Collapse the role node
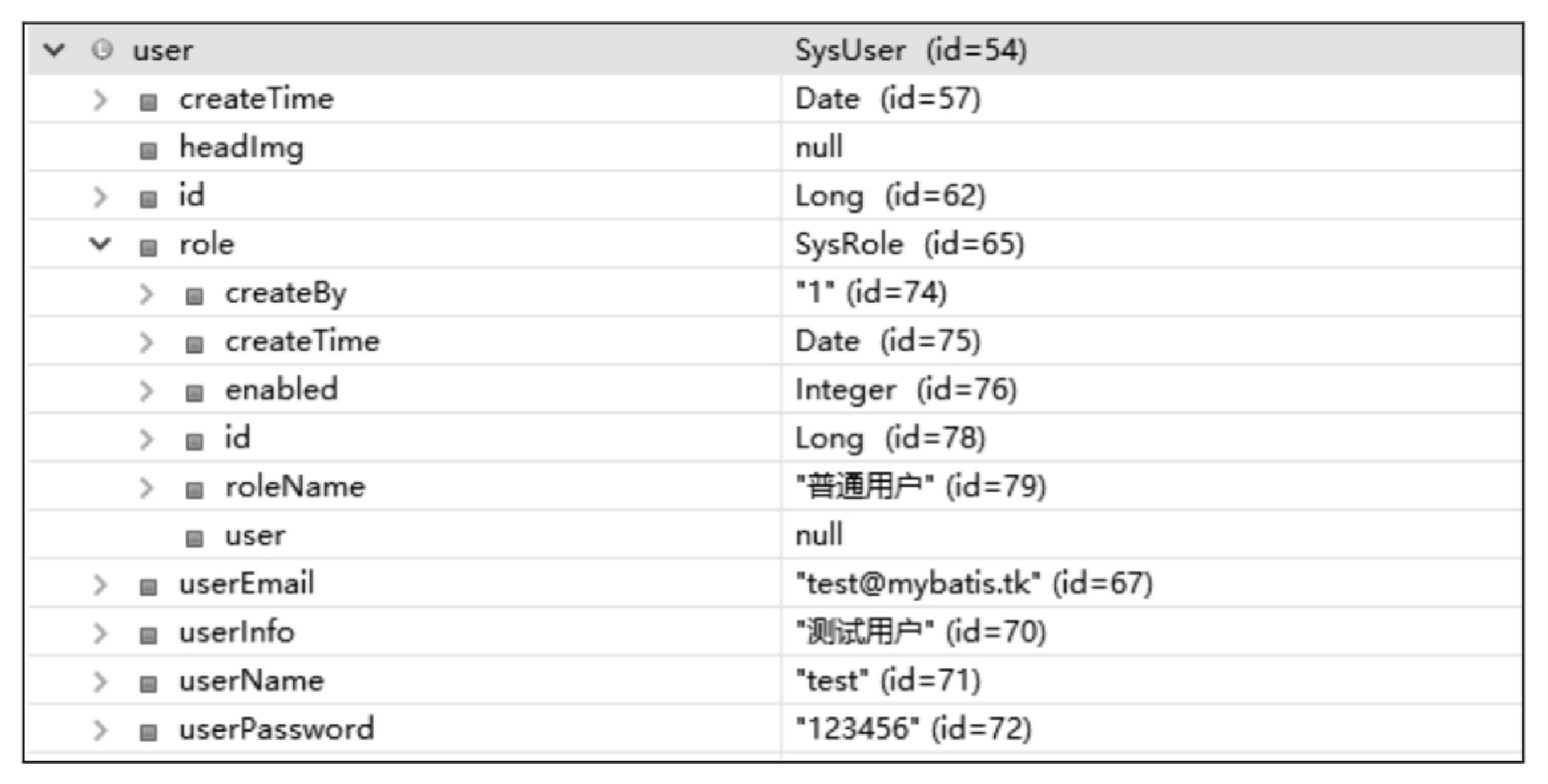The width and height of the screenshot is (1548, 784). click(99, 243)
